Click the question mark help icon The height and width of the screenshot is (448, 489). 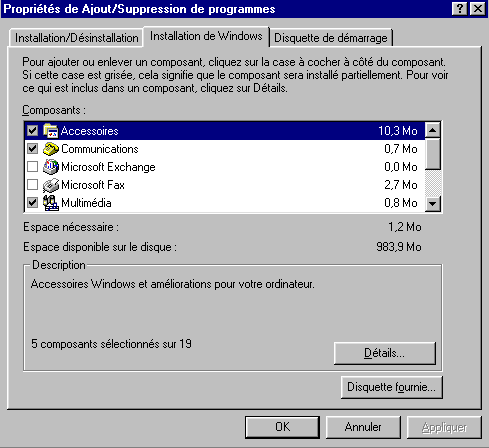tap(460, 8)
